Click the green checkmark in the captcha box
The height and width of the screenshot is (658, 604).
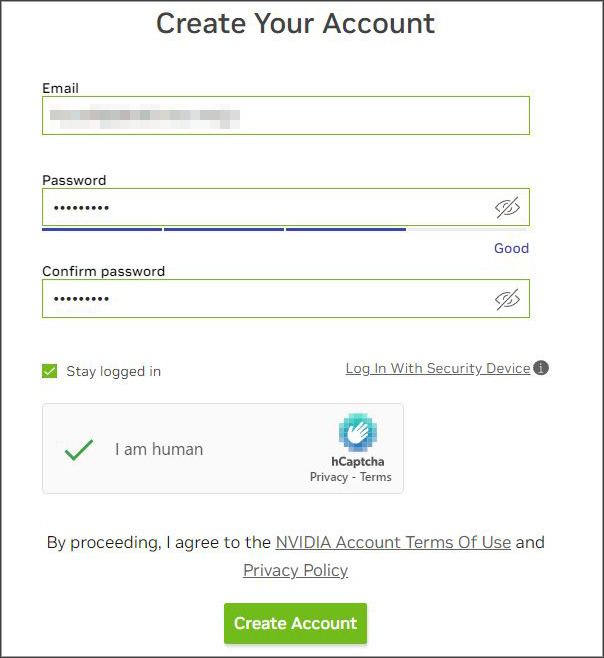[78, 449]
